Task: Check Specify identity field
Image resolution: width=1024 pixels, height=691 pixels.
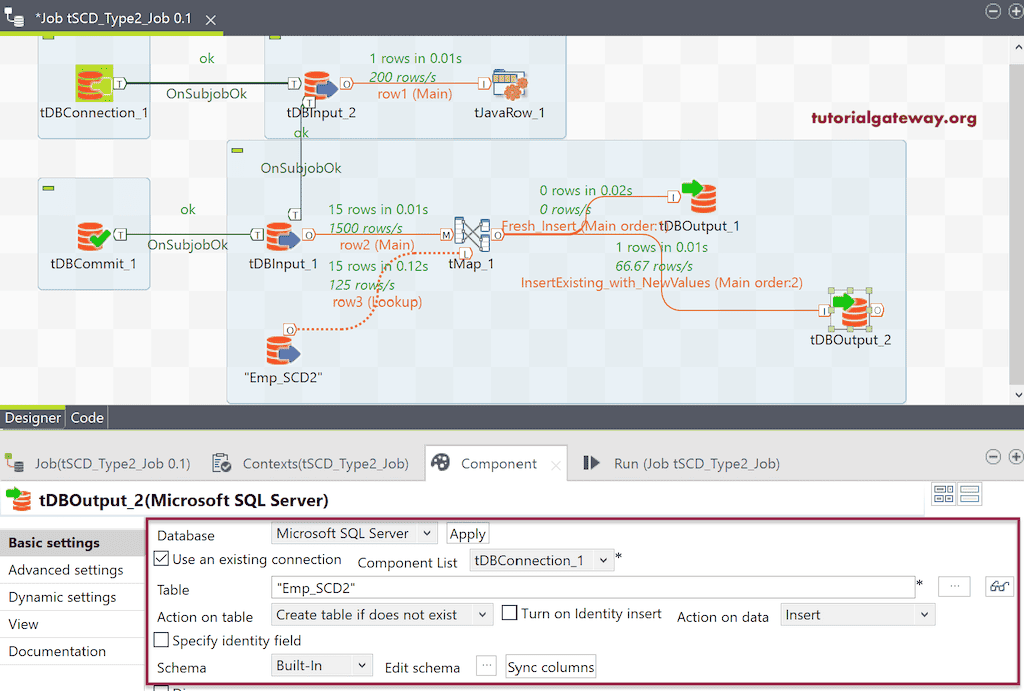Action: 161,640
